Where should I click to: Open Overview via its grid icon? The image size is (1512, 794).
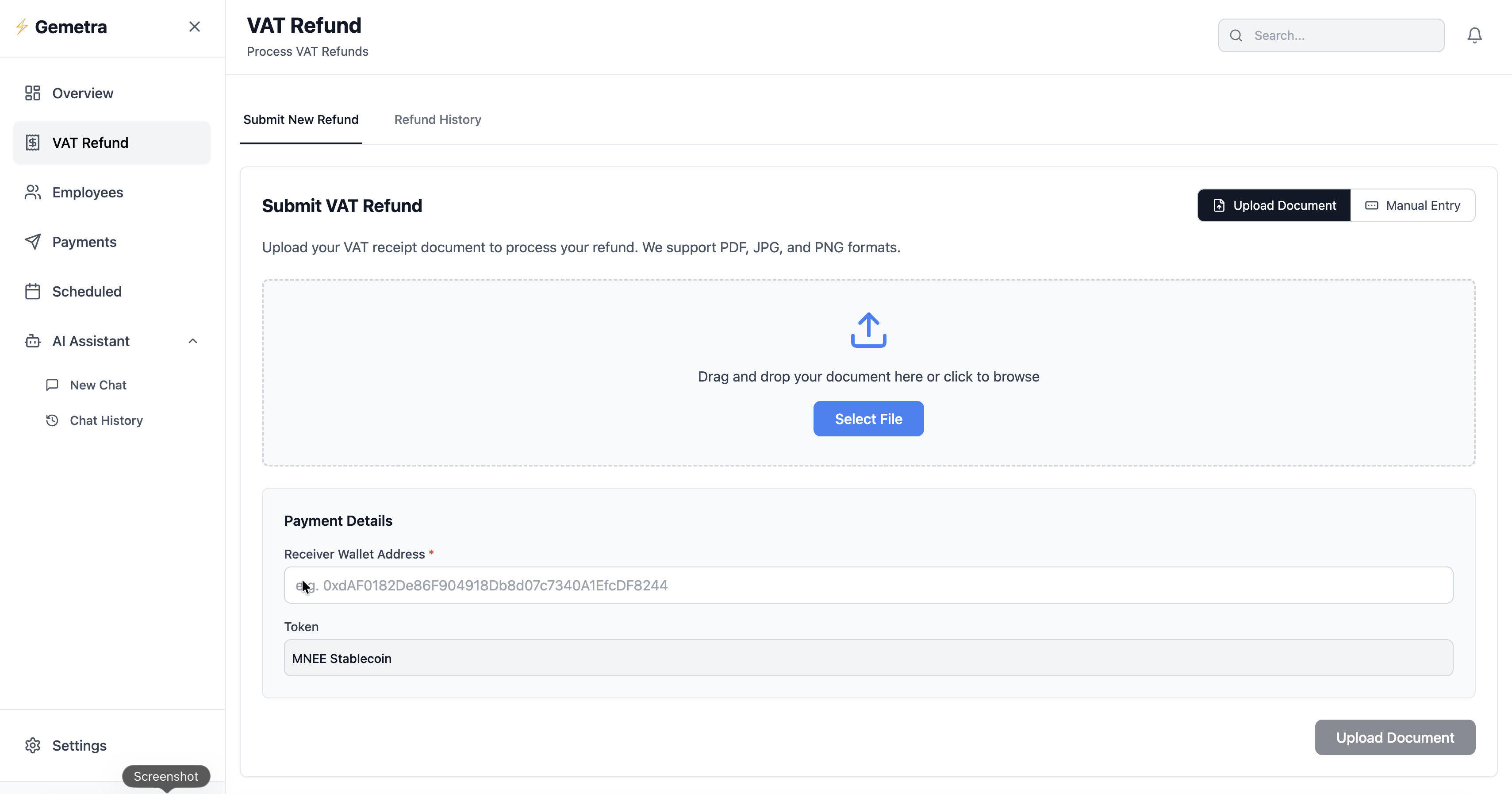click(x=33, y=93)
